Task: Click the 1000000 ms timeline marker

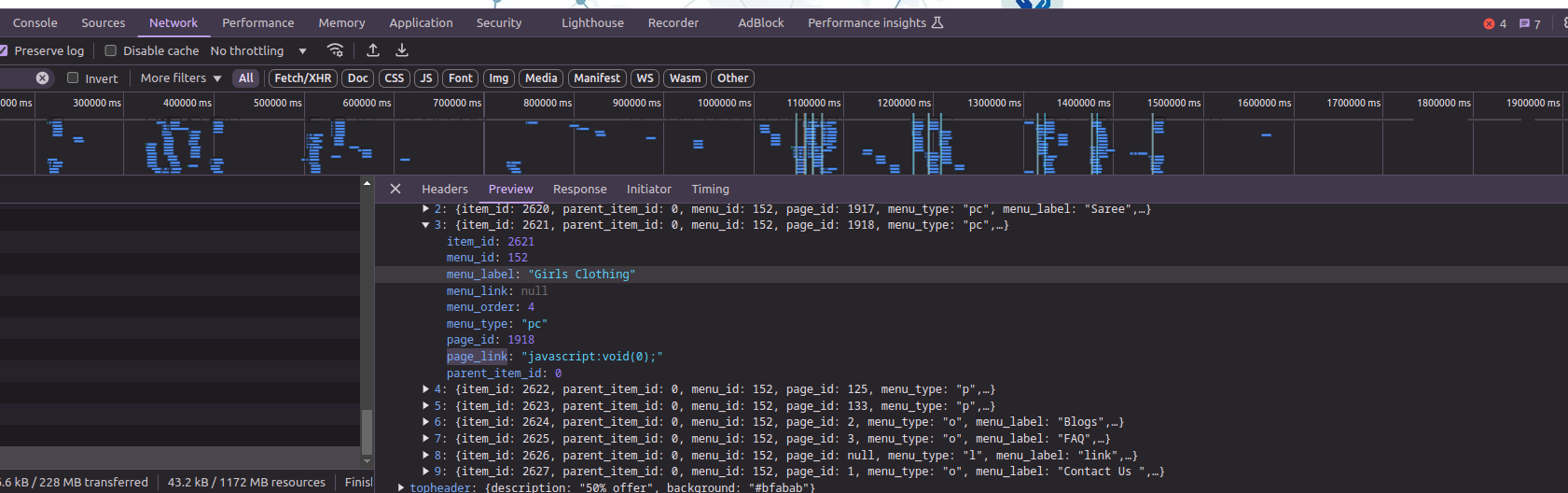Action: (x=724, y=103)
